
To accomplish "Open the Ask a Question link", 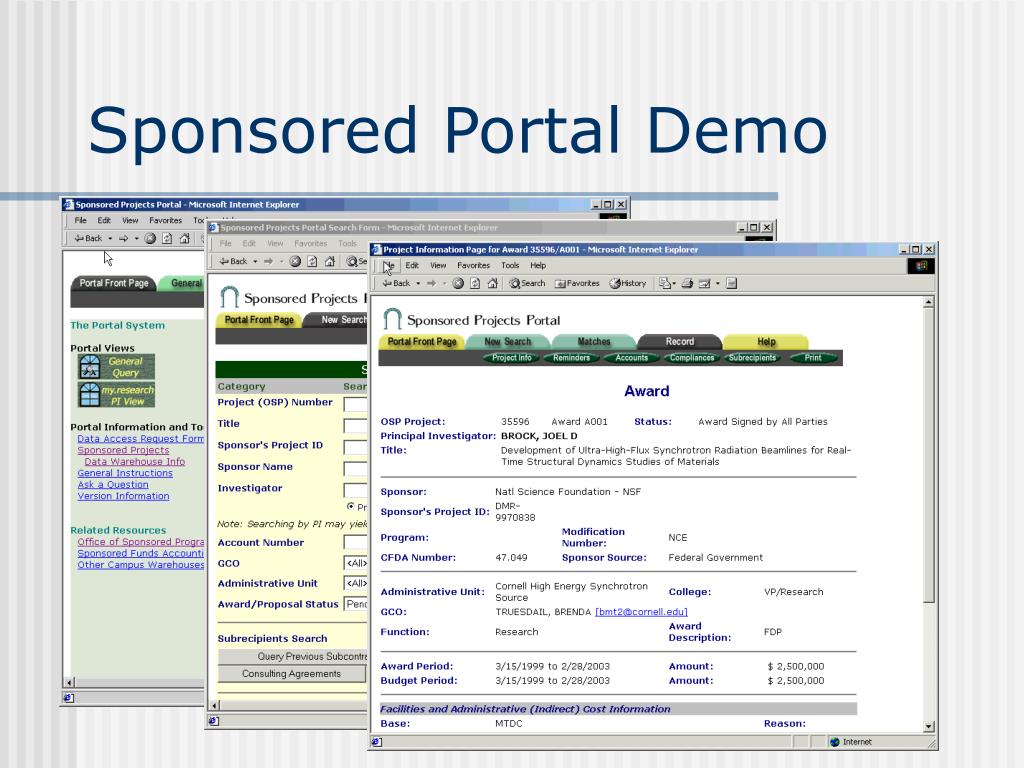I will [x=113, y=485].
